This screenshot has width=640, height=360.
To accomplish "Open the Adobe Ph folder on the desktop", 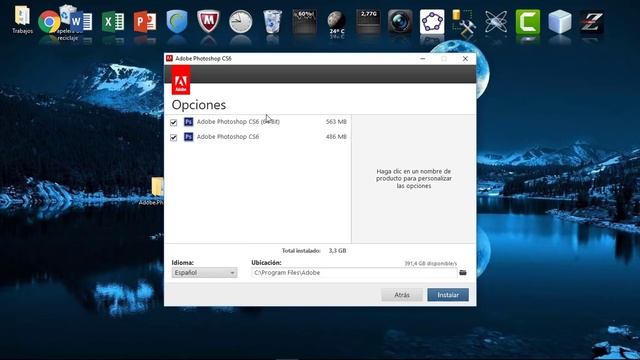I will coord(157,191).
